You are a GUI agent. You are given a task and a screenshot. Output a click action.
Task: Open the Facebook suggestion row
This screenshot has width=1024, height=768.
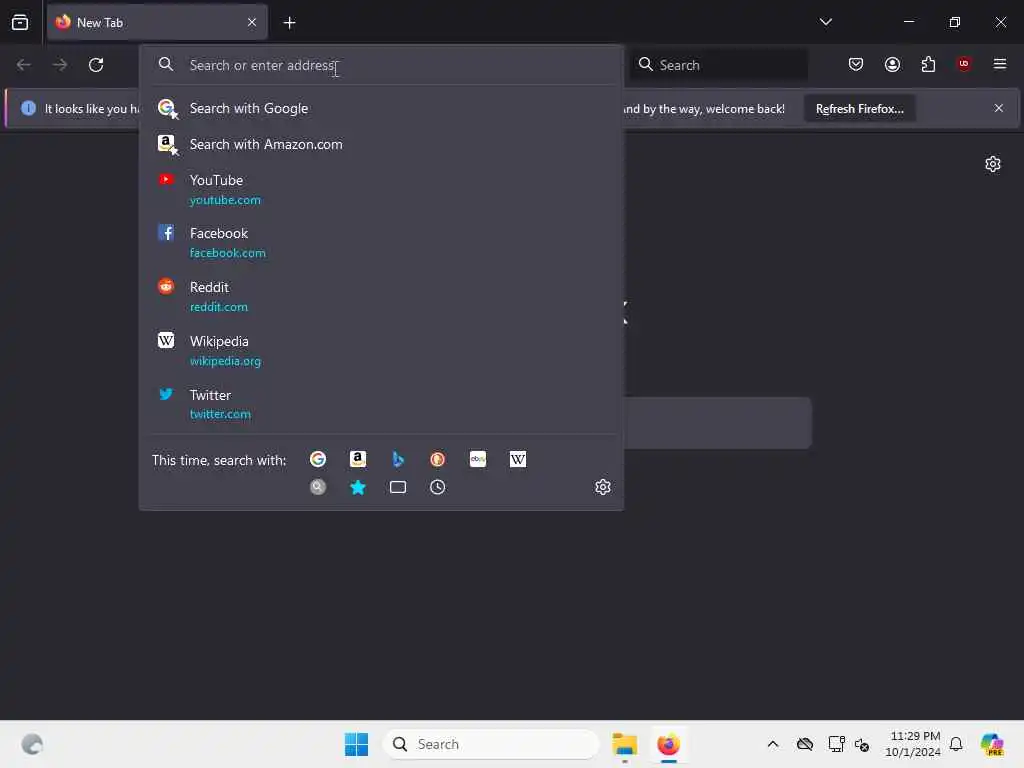(381, 243)
